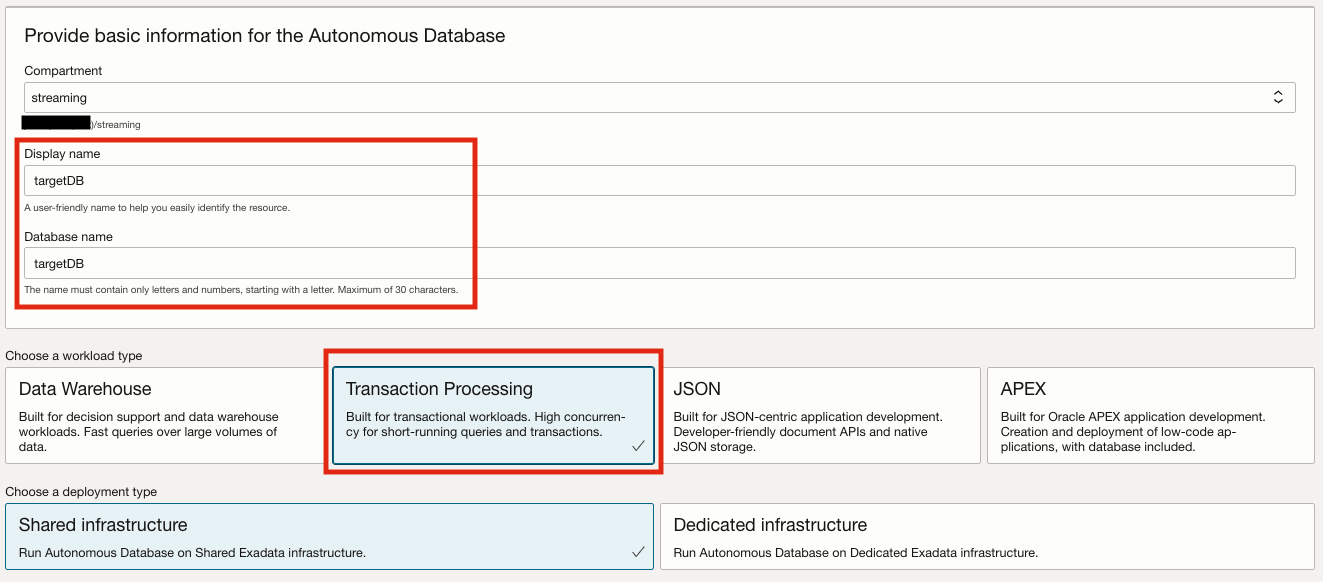Expand the streaming compartment selector
1323x582 pixels.
[x=650, y=97]
